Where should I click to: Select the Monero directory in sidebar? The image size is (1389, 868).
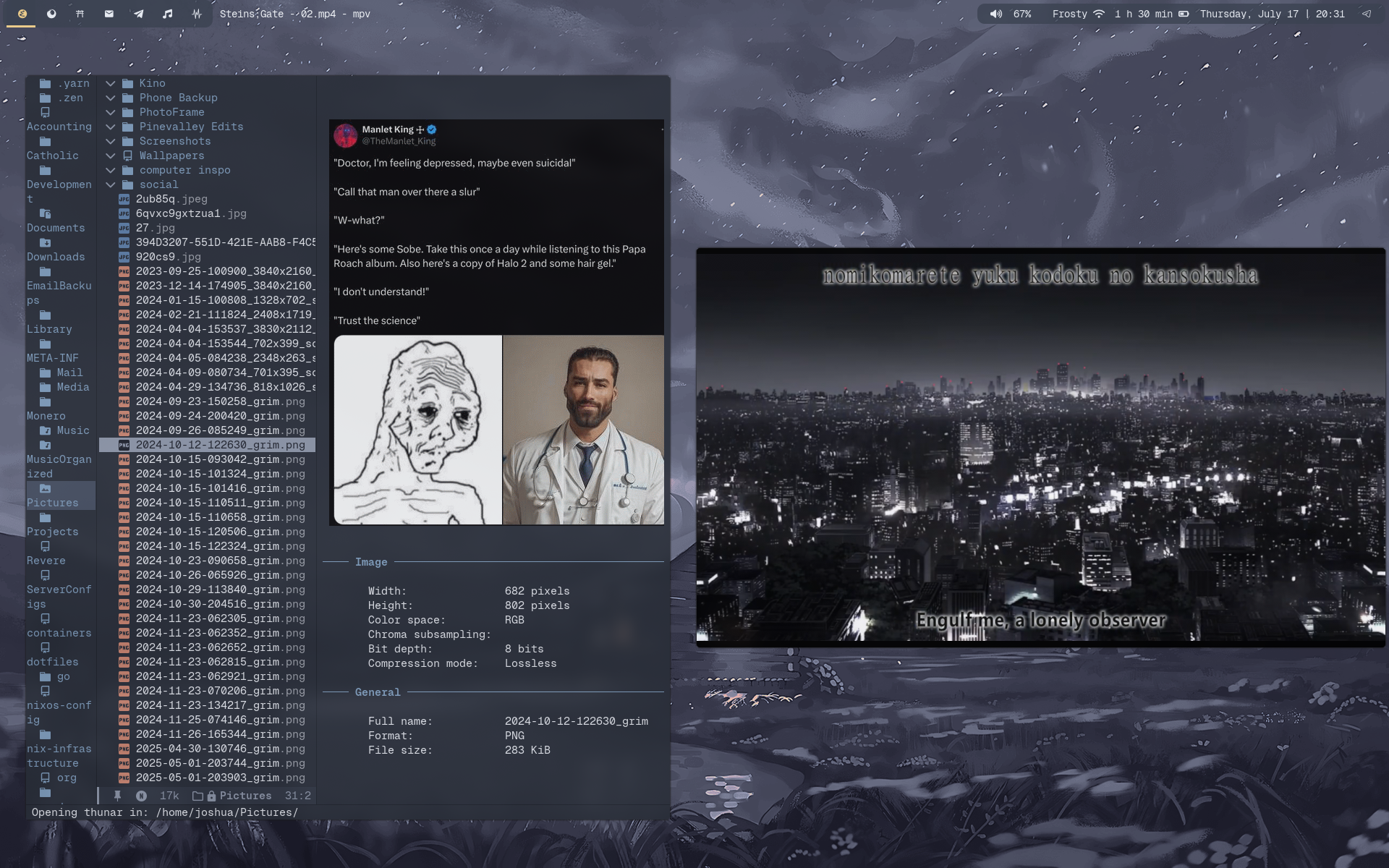(46, 416)
